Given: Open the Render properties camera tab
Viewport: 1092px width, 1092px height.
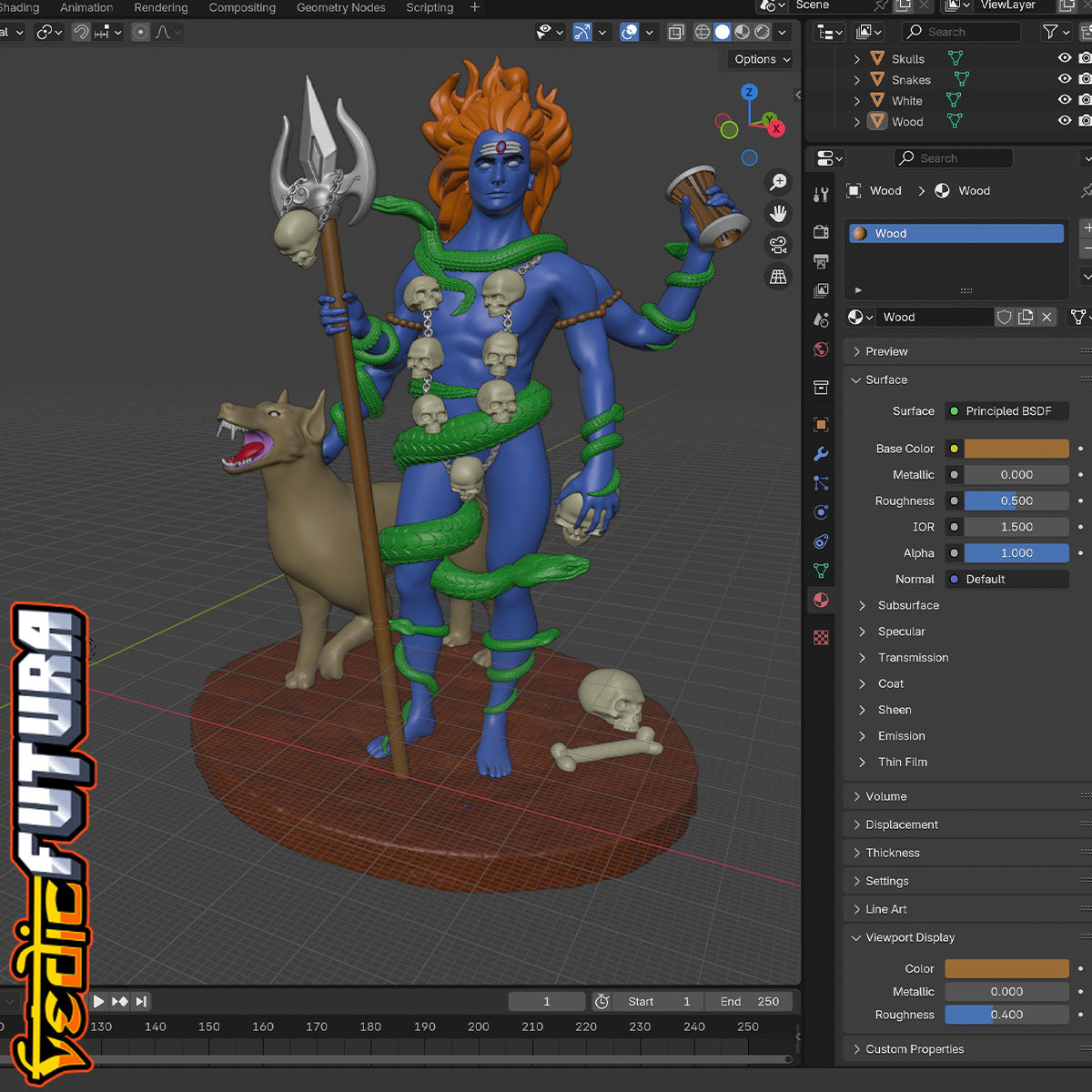Looking at the screenshot, I should pos(821,232).
